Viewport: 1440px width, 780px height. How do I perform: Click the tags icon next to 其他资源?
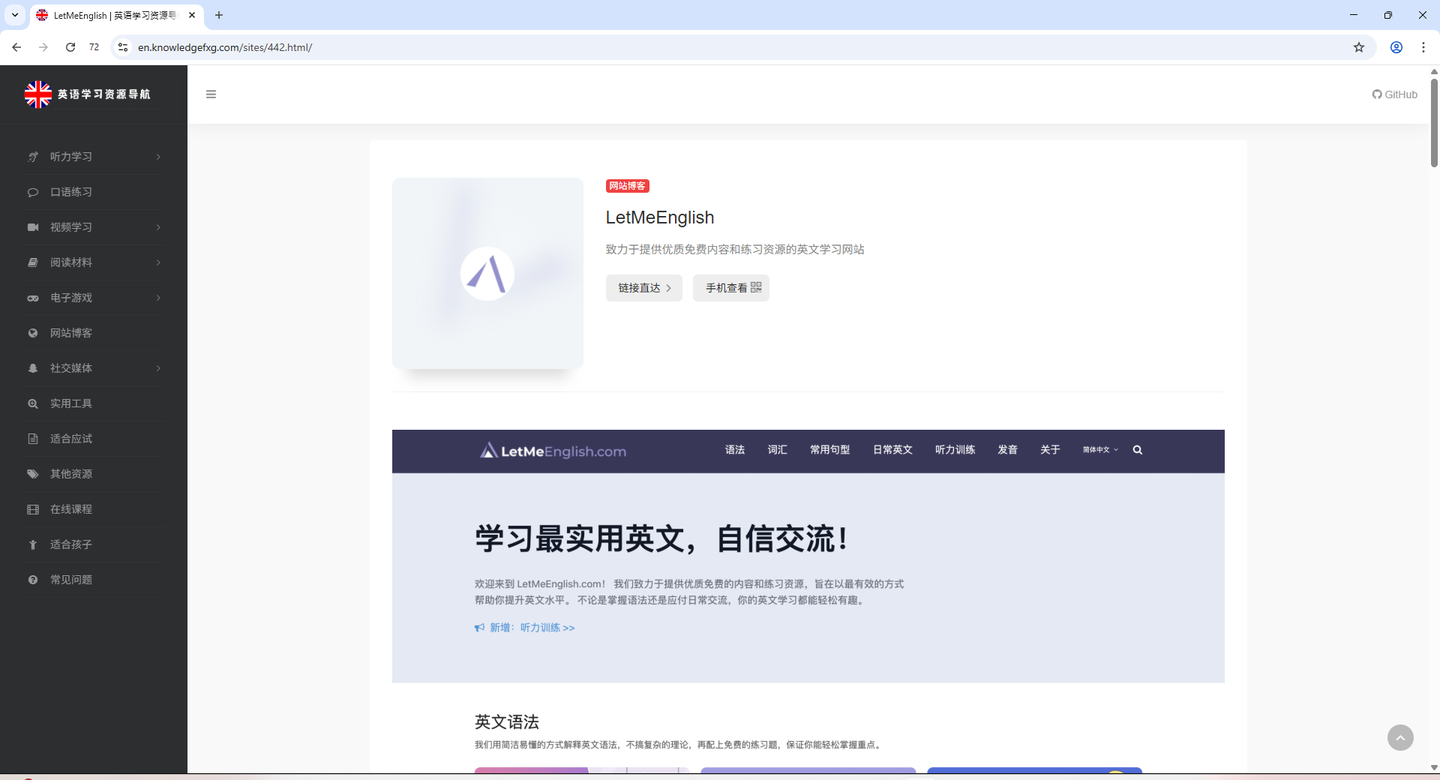point(33,474)
